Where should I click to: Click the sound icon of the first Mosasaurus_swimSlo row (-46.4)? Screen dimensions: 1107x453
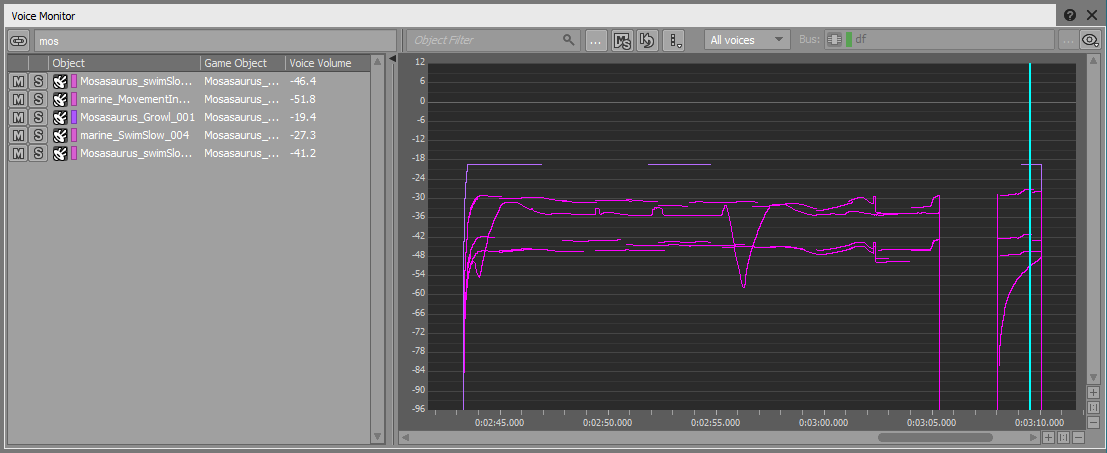pyautogui.click(x=60, y=81)
